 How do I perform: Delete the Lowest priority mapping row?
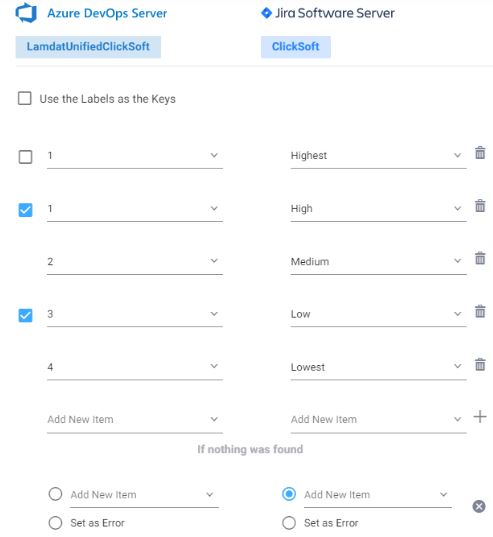(480, 364)
